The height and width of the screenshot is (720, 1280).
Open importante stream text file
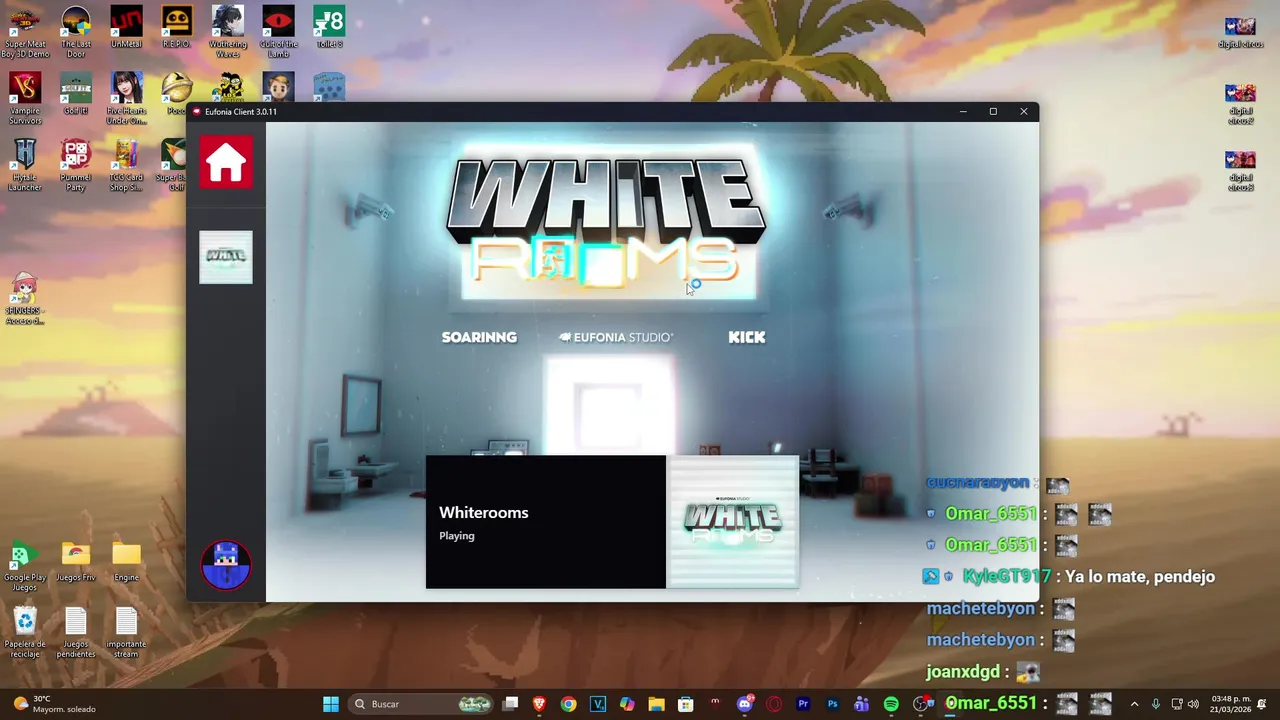126,633
